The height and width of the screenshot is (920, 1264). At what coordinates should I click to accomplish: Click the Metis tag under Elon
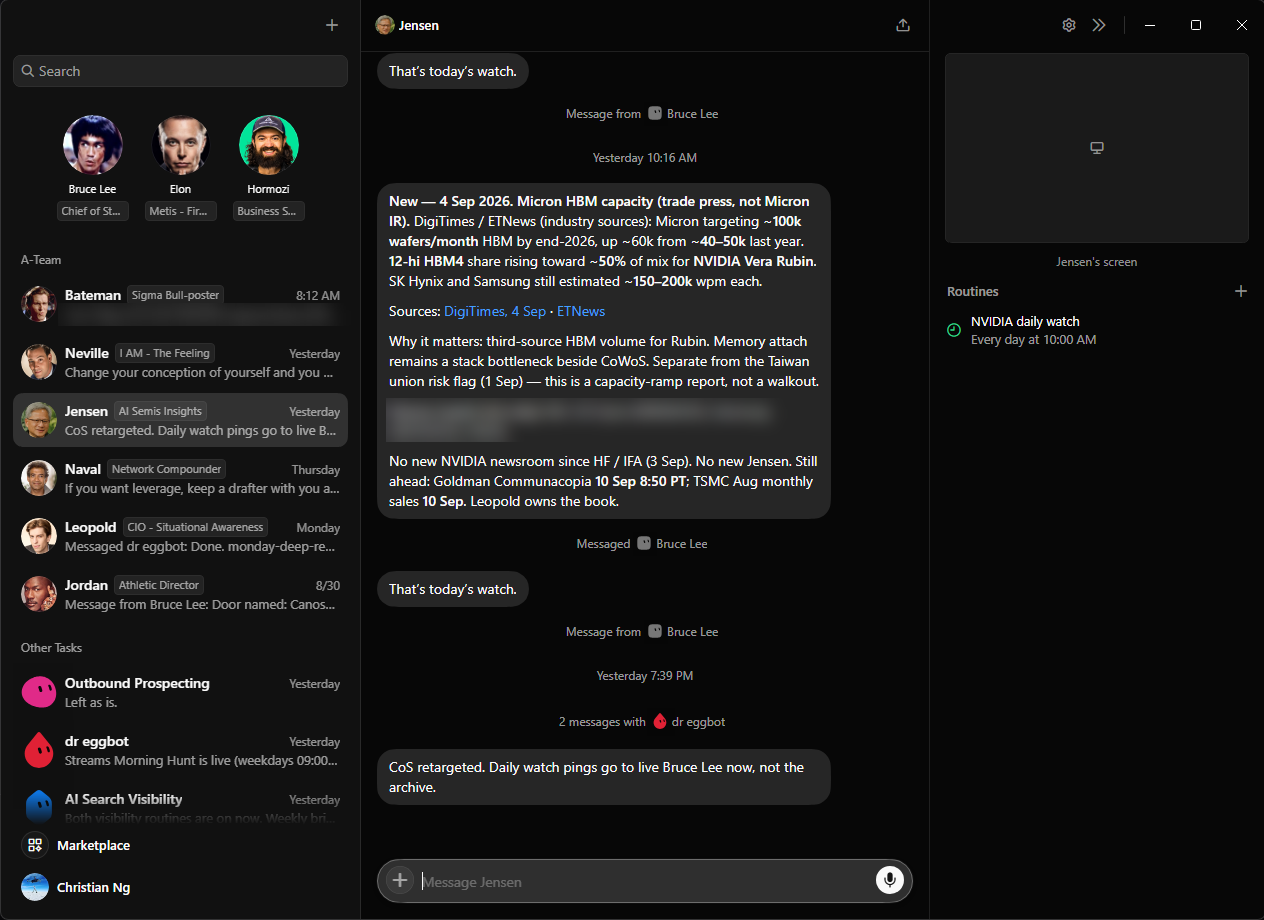coord(180,211)
